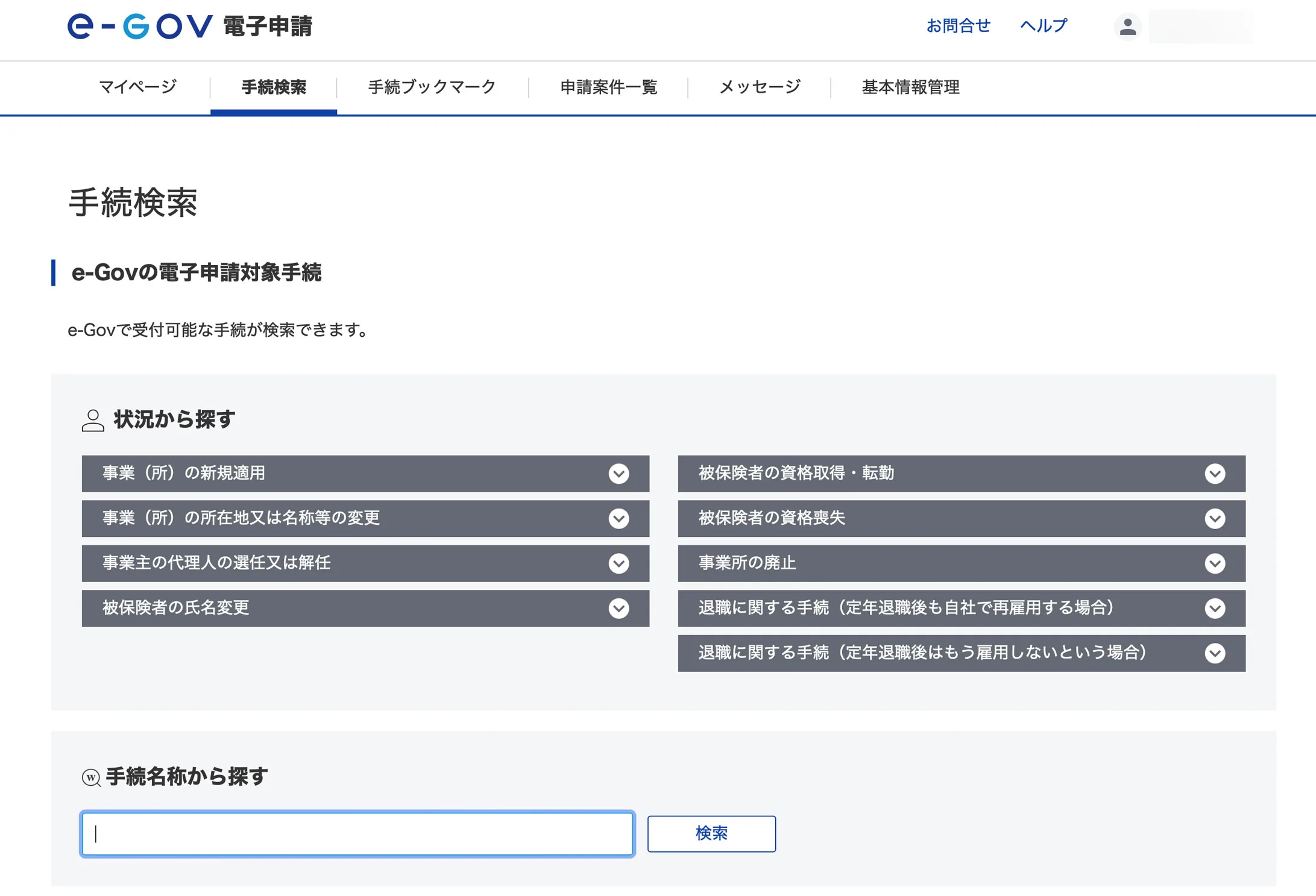Click the e-Gov 電子申請 logo
This screenshot has height=896, width=1316.
[190, 27]
